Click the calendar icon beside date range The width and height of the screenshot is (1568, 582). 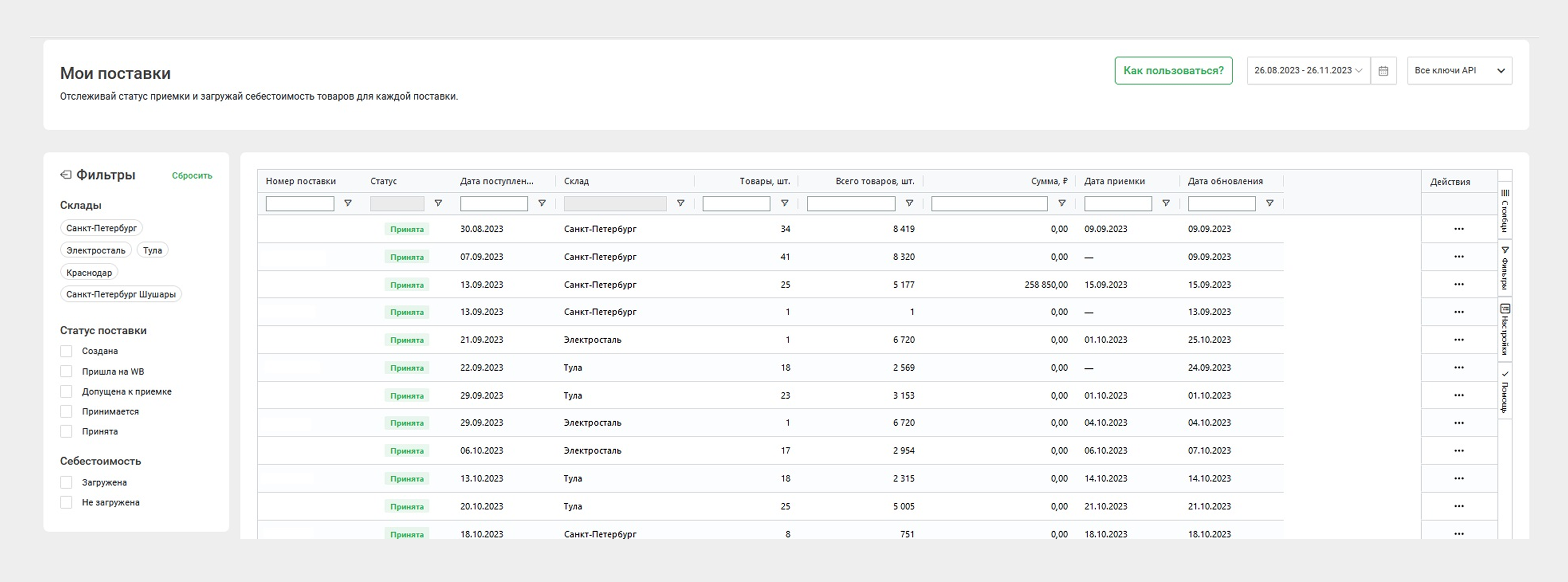click(1383, 71)
